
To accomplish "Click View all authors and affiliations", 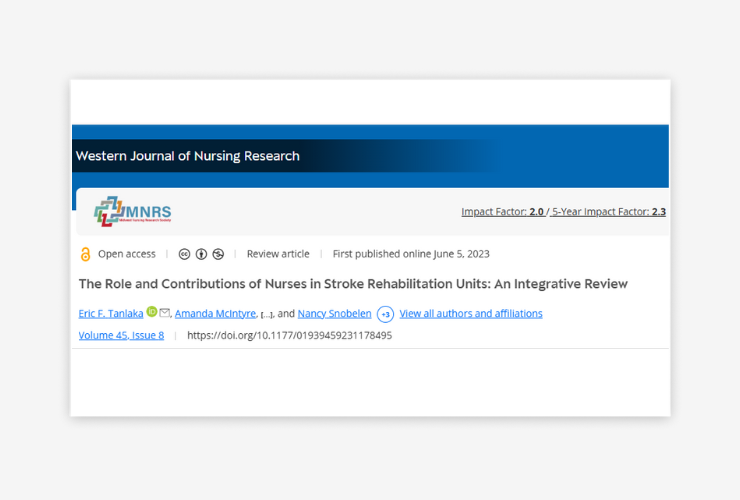I will pyautogui.click(x=471, y=314).
